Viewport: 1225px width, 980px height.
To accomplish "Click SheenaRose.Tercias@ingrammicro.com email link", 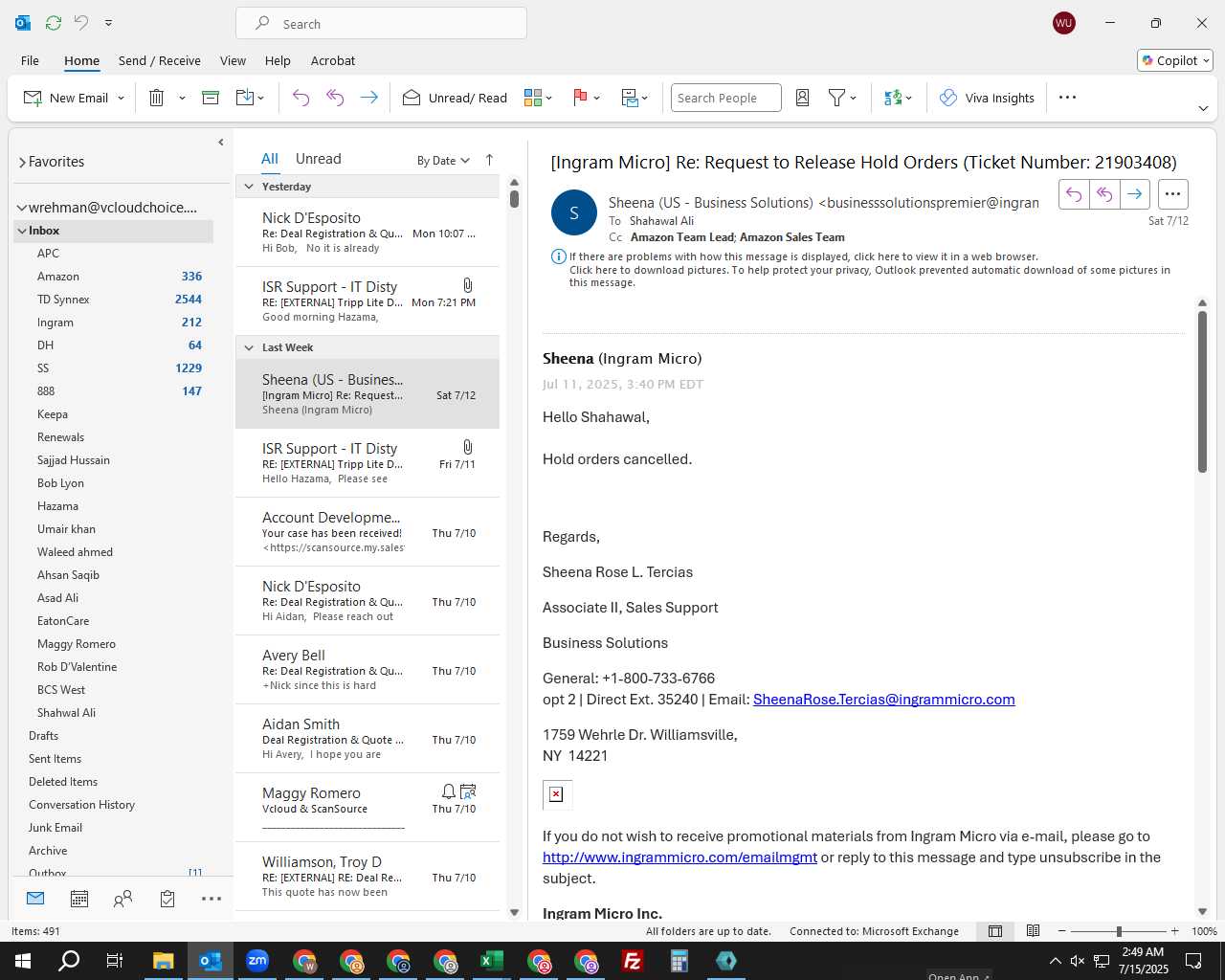I will (x=883, y=700).
